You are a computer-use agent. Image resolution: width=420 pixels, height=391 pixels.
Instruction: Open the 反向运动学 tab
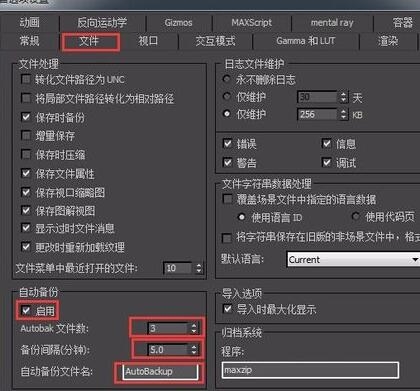pos(102,23)
